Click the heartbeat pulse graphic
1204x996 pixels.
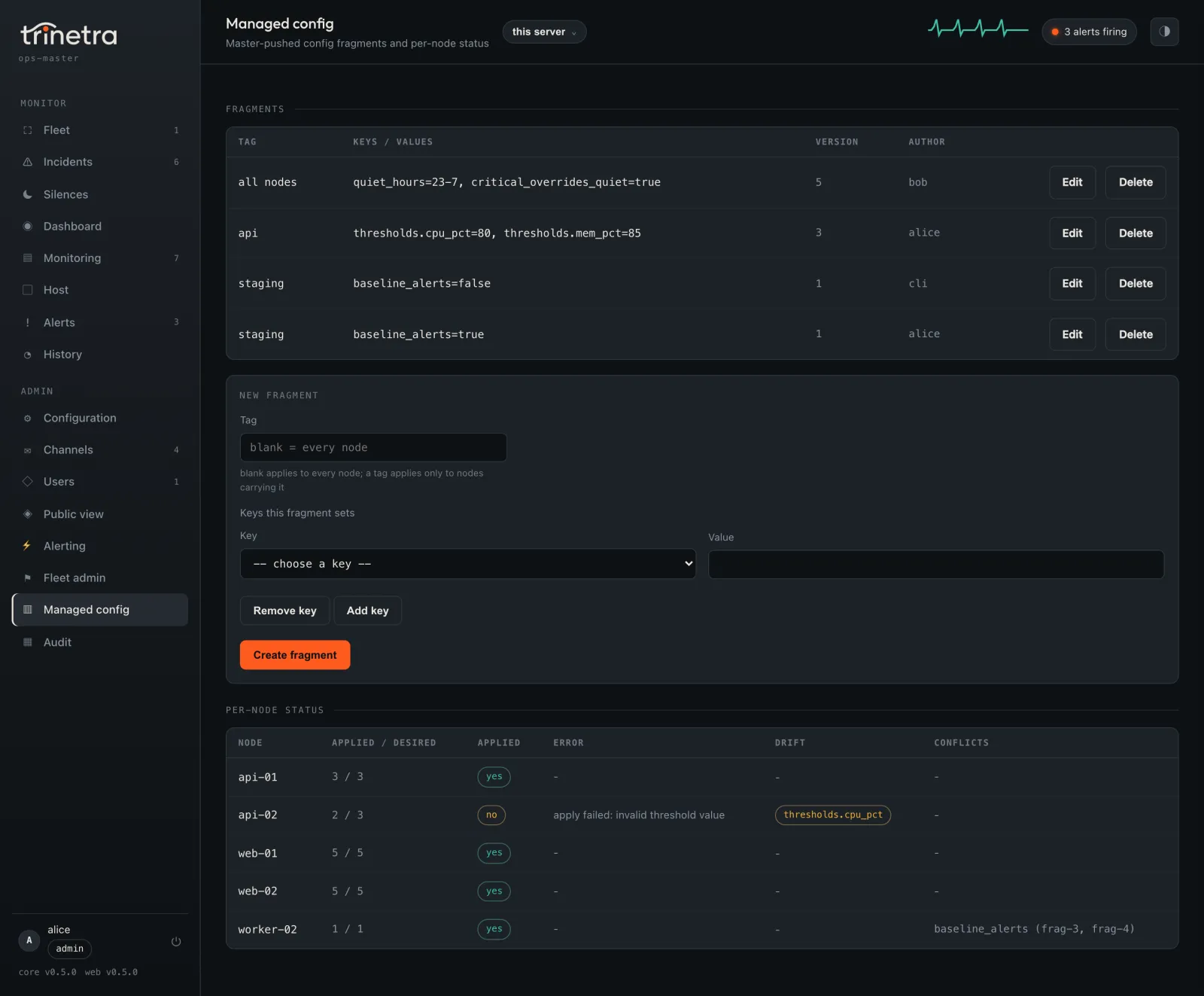(978, 29)
